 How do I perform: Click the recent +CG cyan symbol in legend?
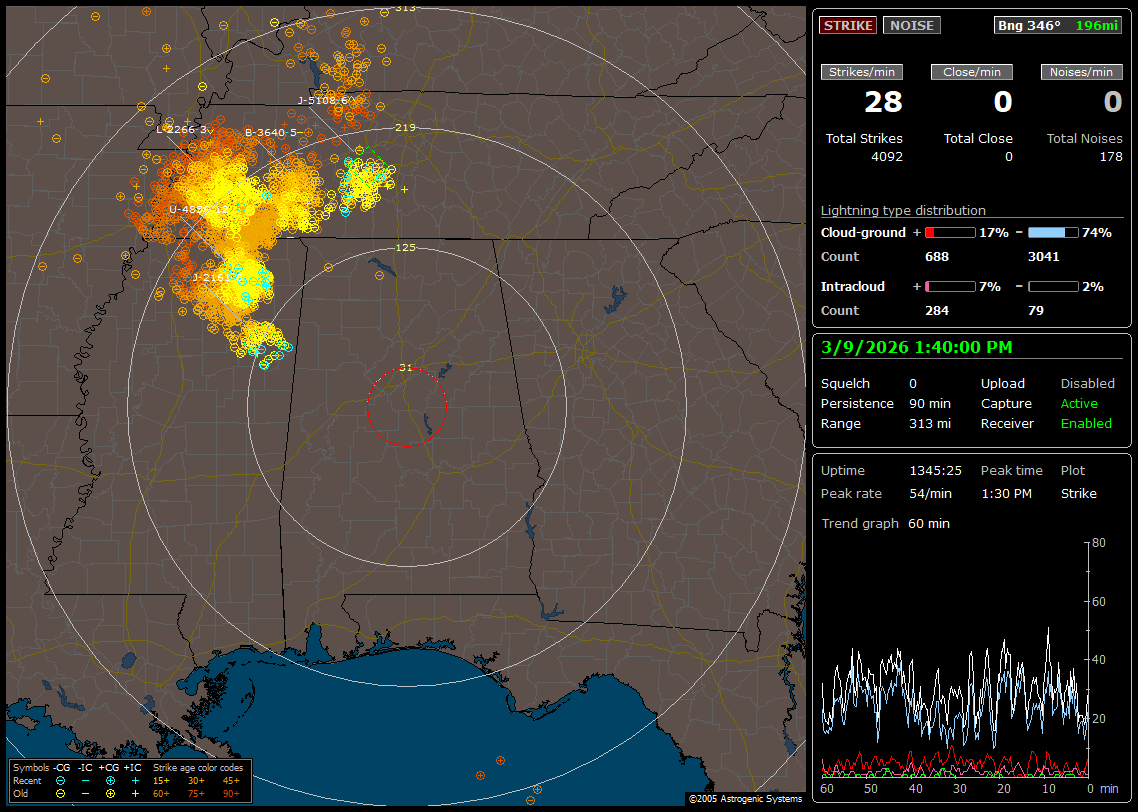tap(110, 780)
